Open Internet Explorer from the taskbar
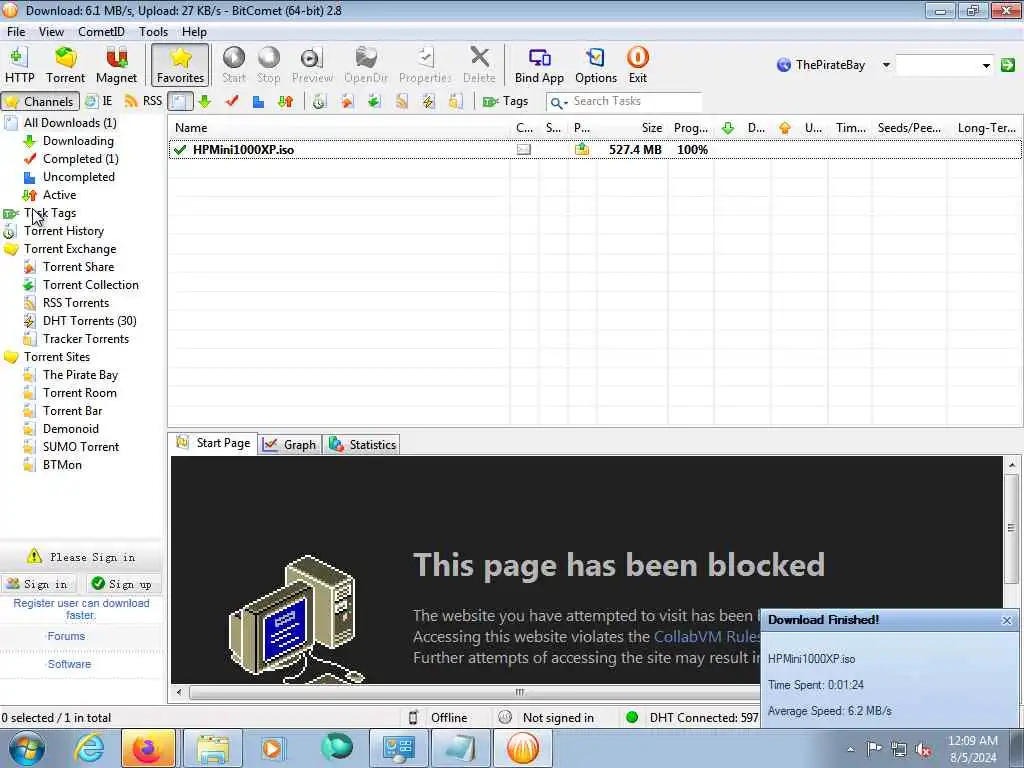 [x=89, y=748]
